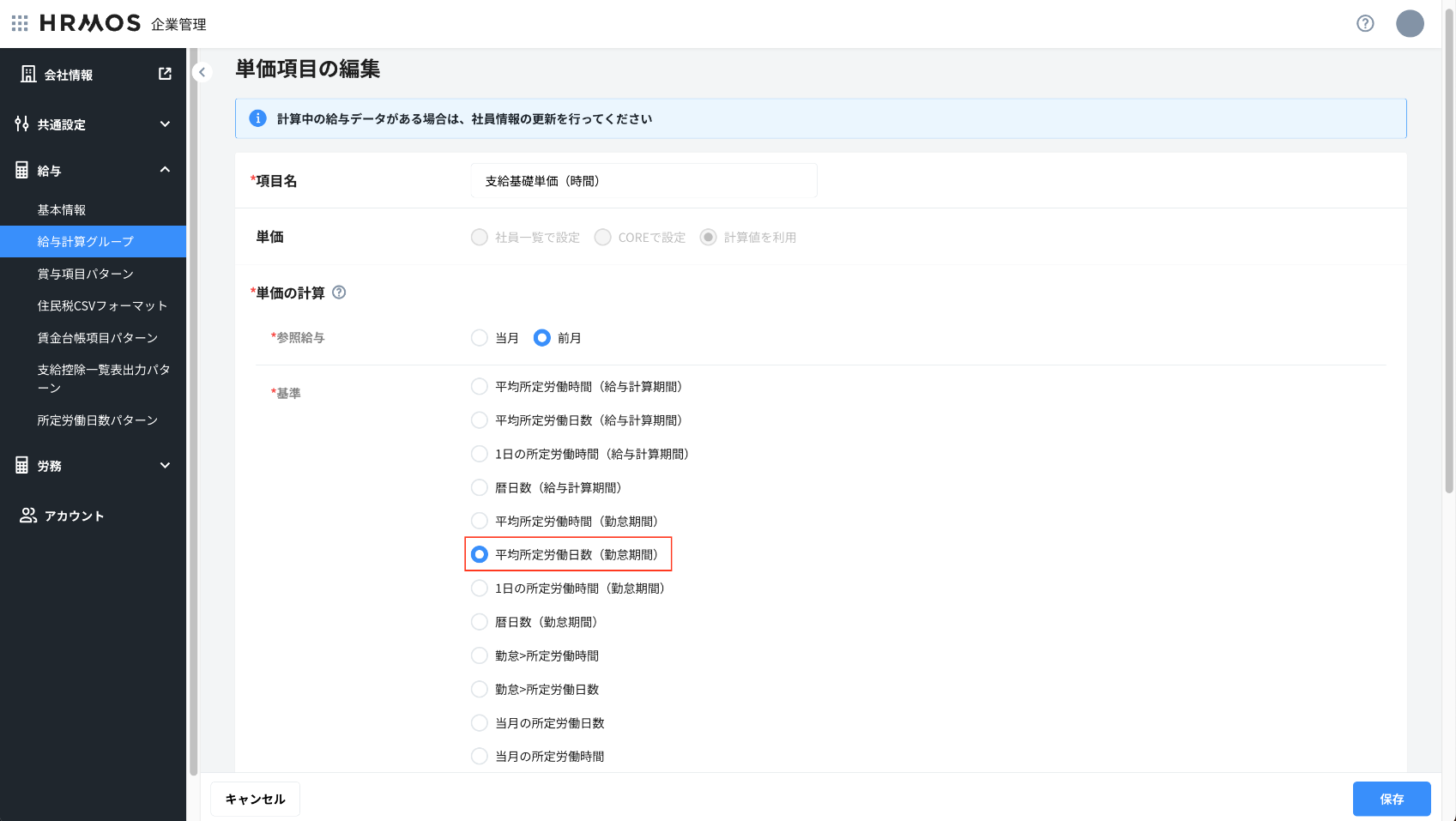Open the app launcher grid icon
Viewport: 1456px width, 821px height.
coord(20,23)
